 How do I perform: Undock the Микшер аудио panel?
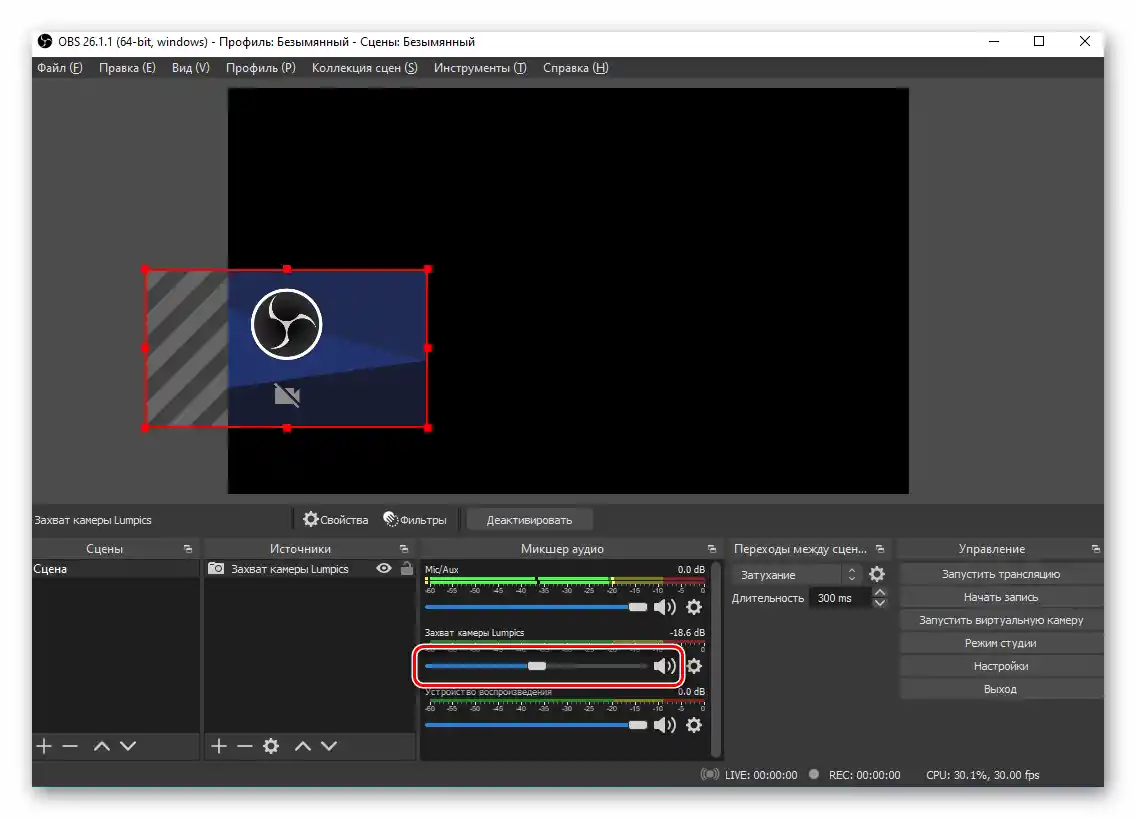click(711, 549)
